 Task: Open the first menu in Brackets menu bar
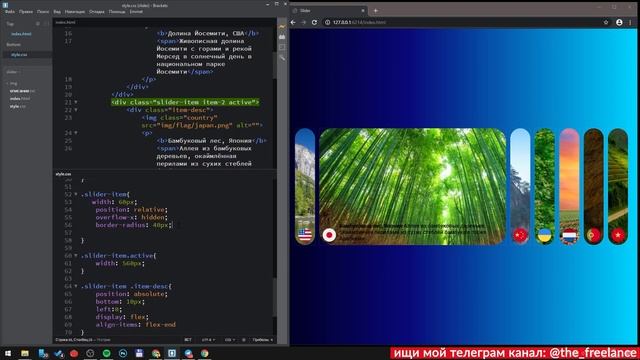pos(10,12)
